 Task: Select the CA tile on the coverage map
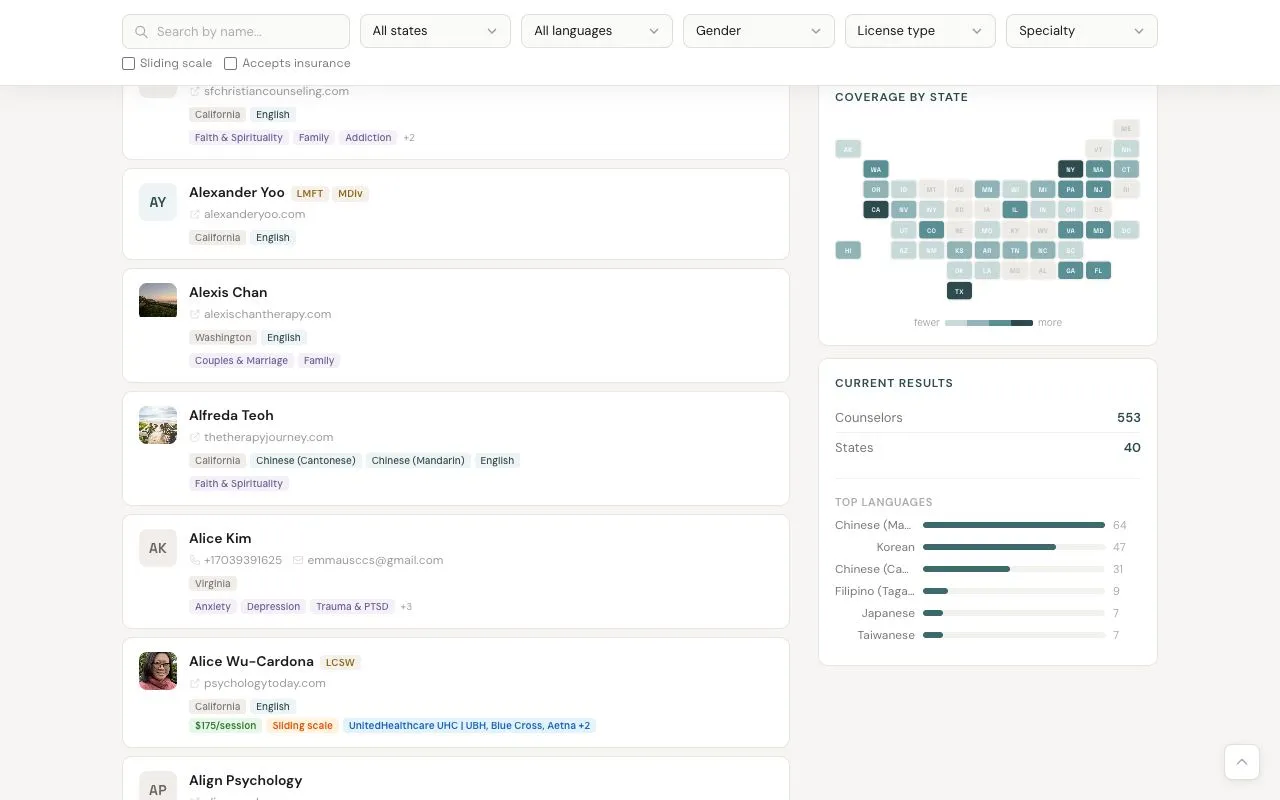[876, 209]
